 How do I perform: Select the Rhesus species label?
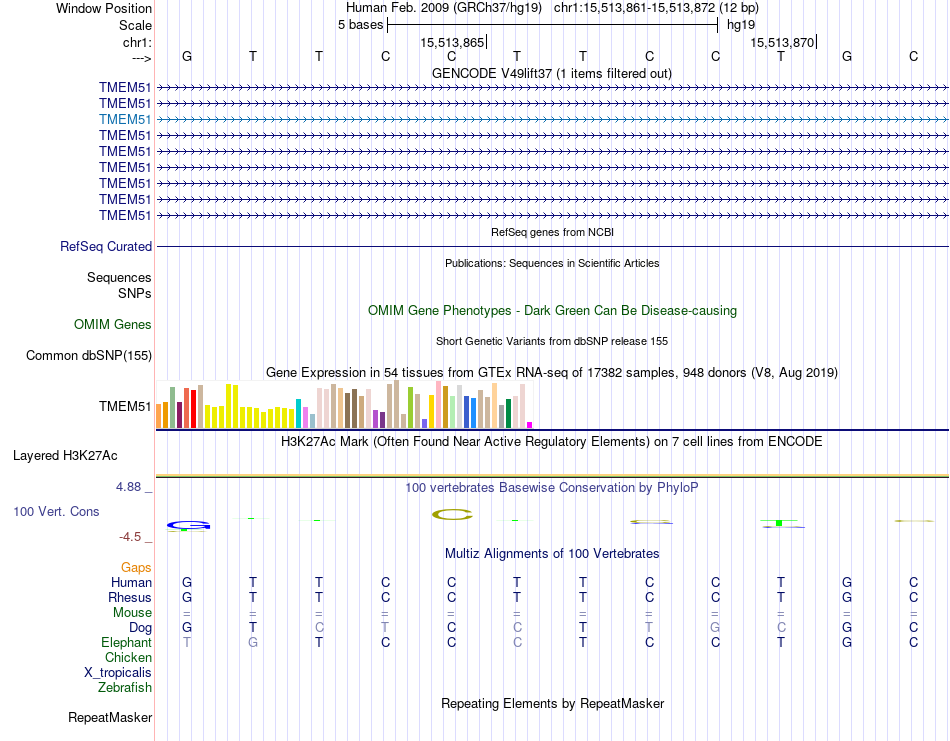click(x=130, y=597)
